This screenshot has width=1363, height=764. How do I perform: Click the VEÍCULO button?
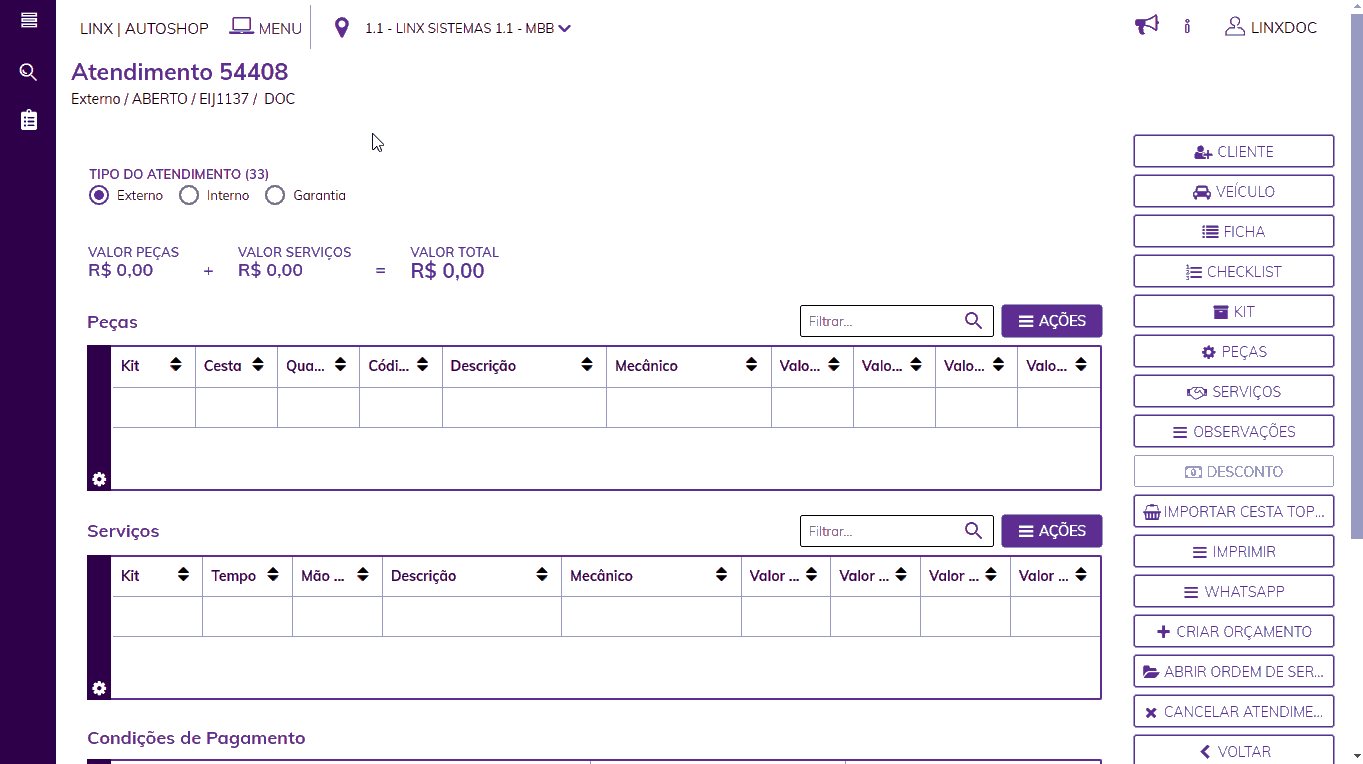pos(1233,191)
